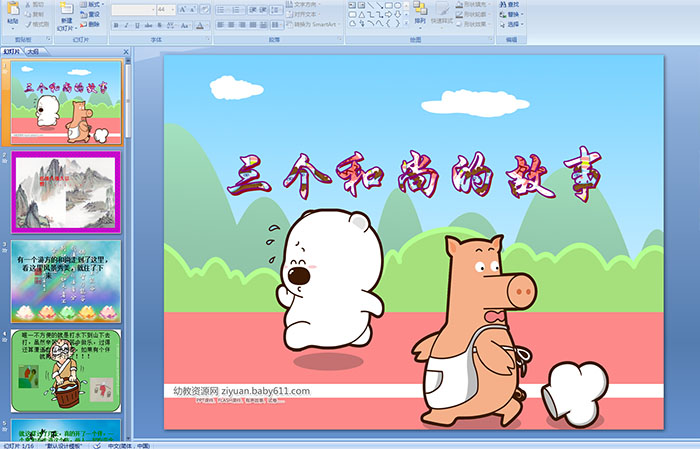Toggle align text left
The width and height of the screenshot is (700, 449).
click(221, 25)
